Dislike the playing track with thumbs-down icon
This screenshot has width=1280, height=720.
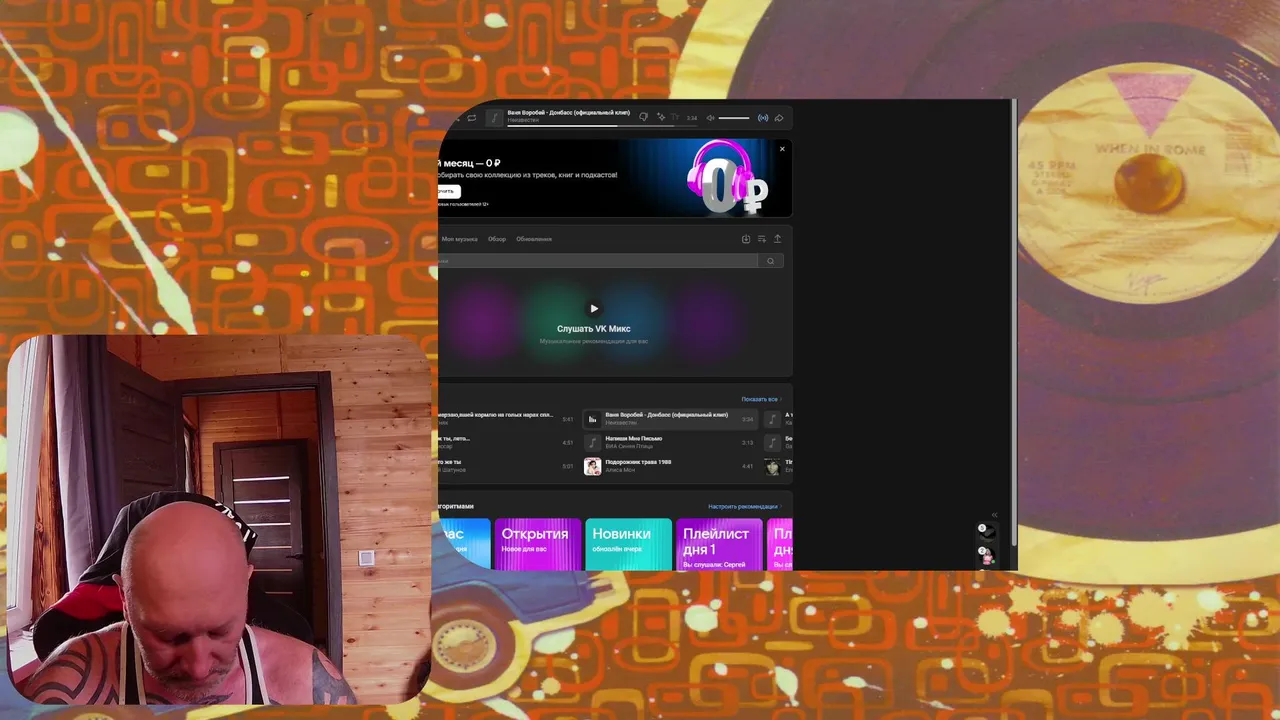click(643, 118)
